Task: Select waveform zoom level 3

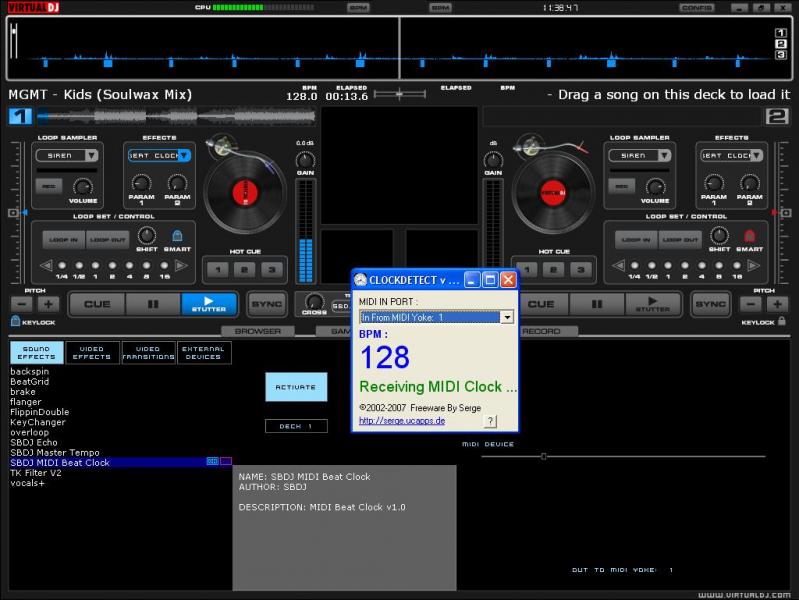Action: coord(781,55)
